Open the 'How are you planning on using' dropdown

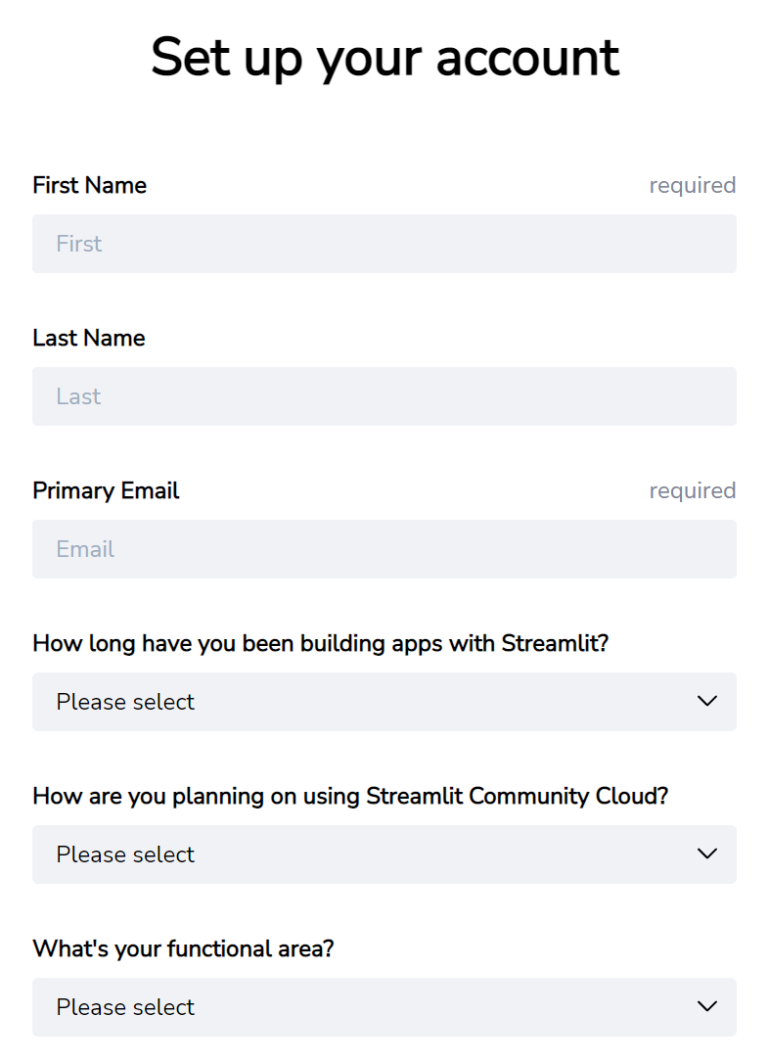[x=384, y=854]
